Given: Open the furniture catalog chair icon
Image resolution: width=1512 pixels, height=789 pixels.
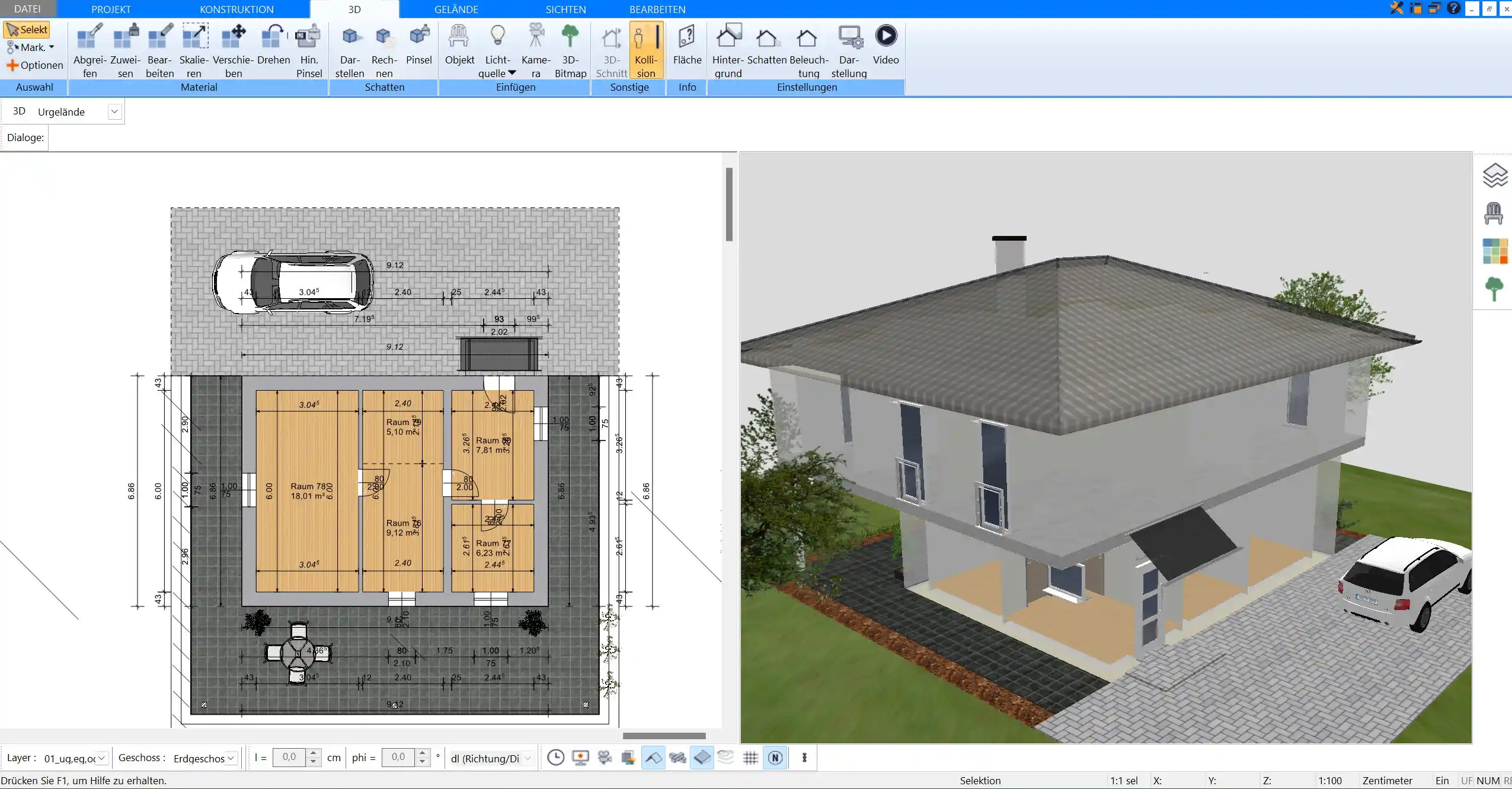Looking at the screenshot, I should pyautogui.click(x=1494, y=213).
